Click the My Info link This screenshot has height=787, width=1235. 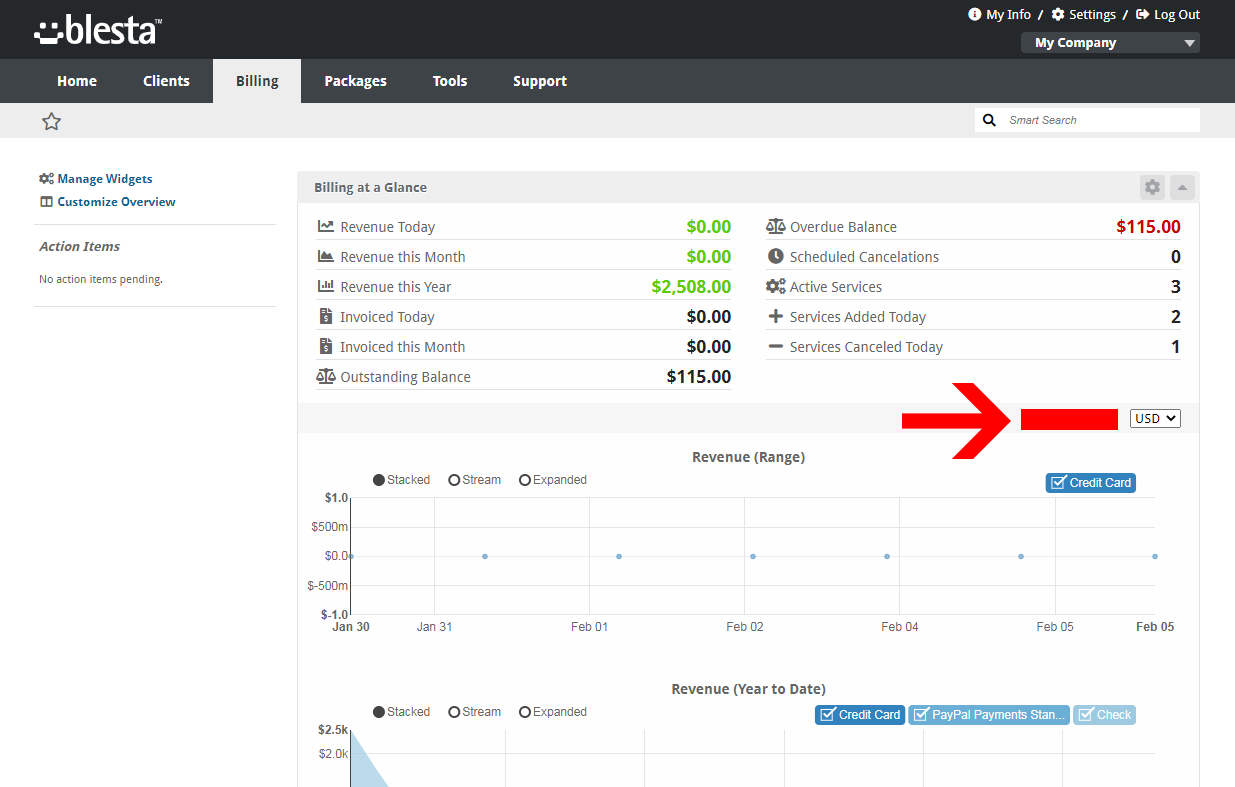[1008, 15]
